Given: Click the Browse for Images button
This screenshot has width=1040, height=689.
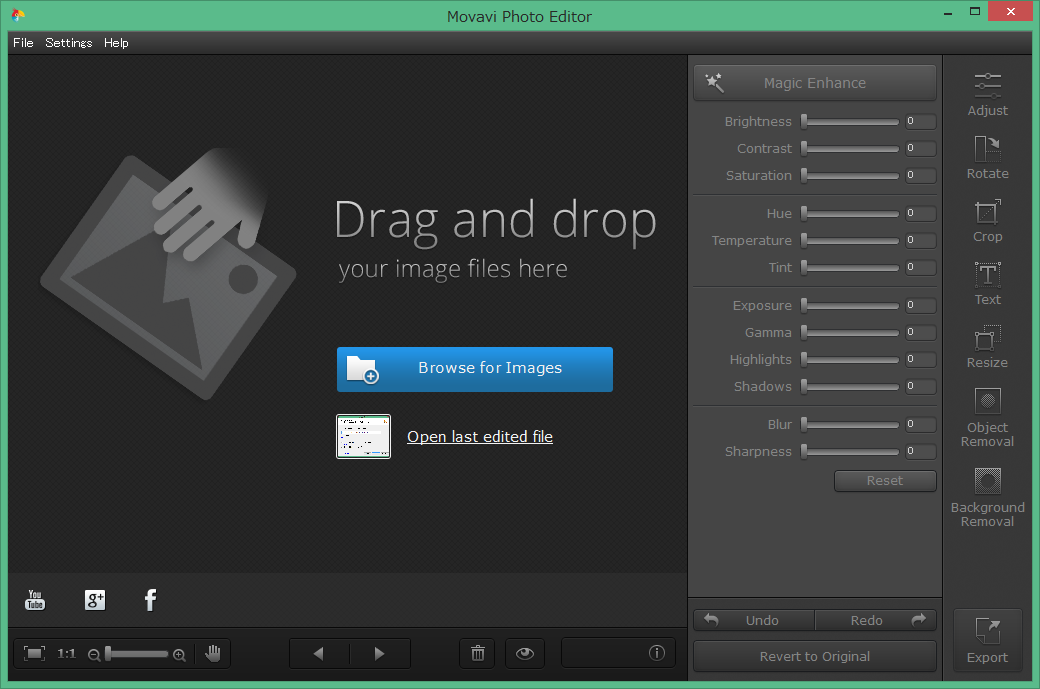Looking at the screenshot, I should (474, 369).
